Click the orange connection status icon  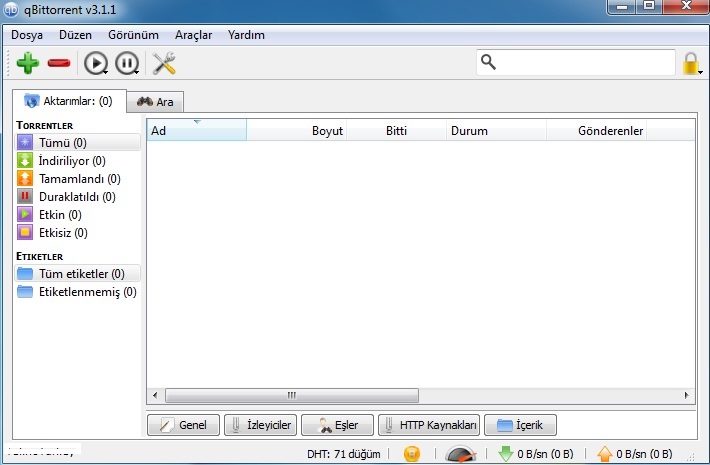click(x=412, y=454)
